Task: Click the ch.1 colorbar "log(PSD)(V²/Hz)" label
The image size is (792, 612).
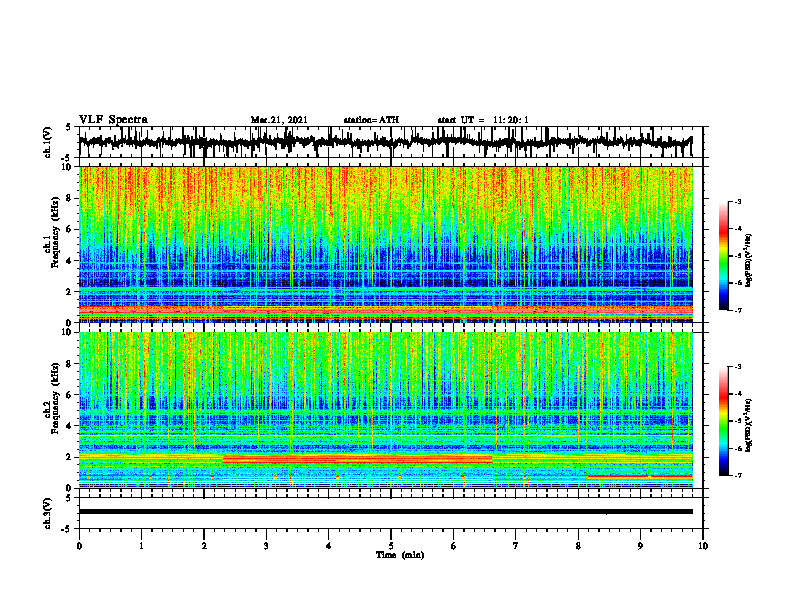Action: pyautogui.click(x=749, y=260)
